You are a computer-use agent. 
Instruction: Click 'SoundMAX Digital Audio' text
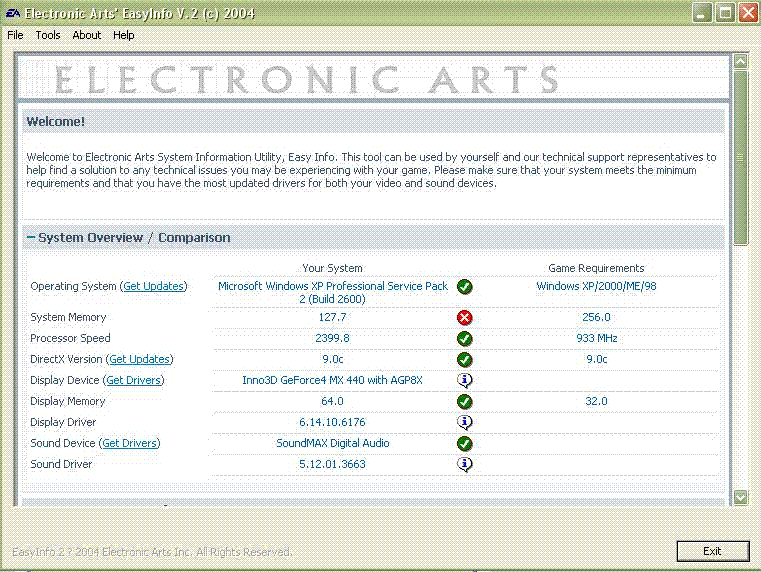[x=332, y=443]
